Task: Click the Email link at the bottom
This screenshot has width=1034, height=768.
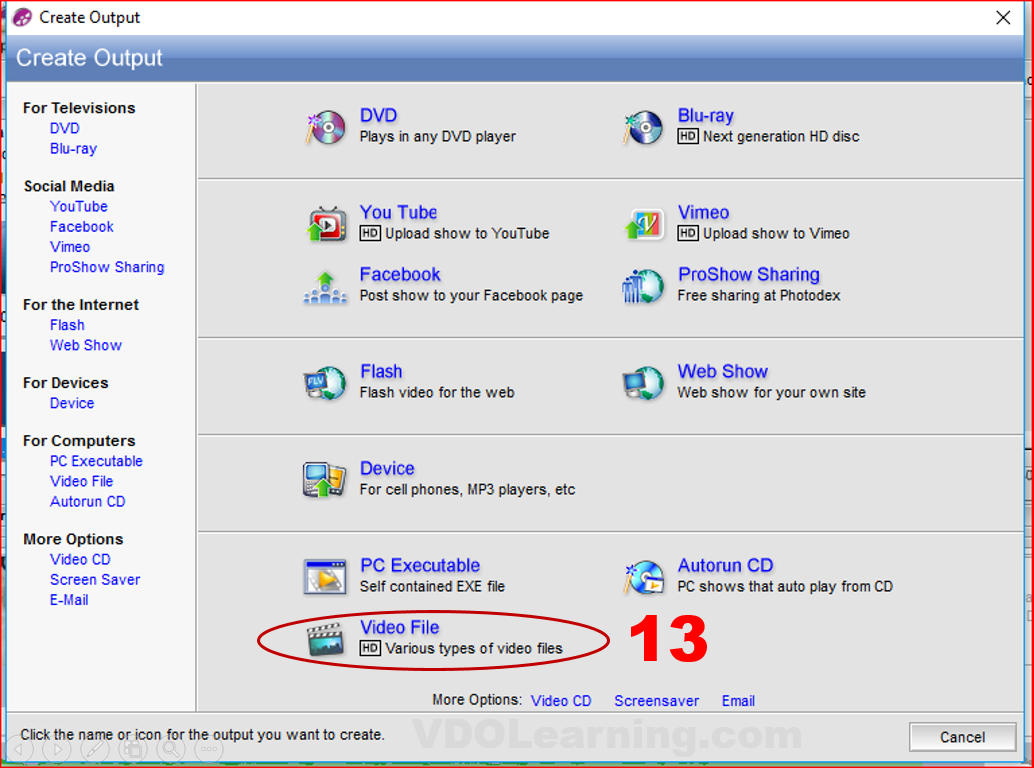Action: [x=739, y=701]
